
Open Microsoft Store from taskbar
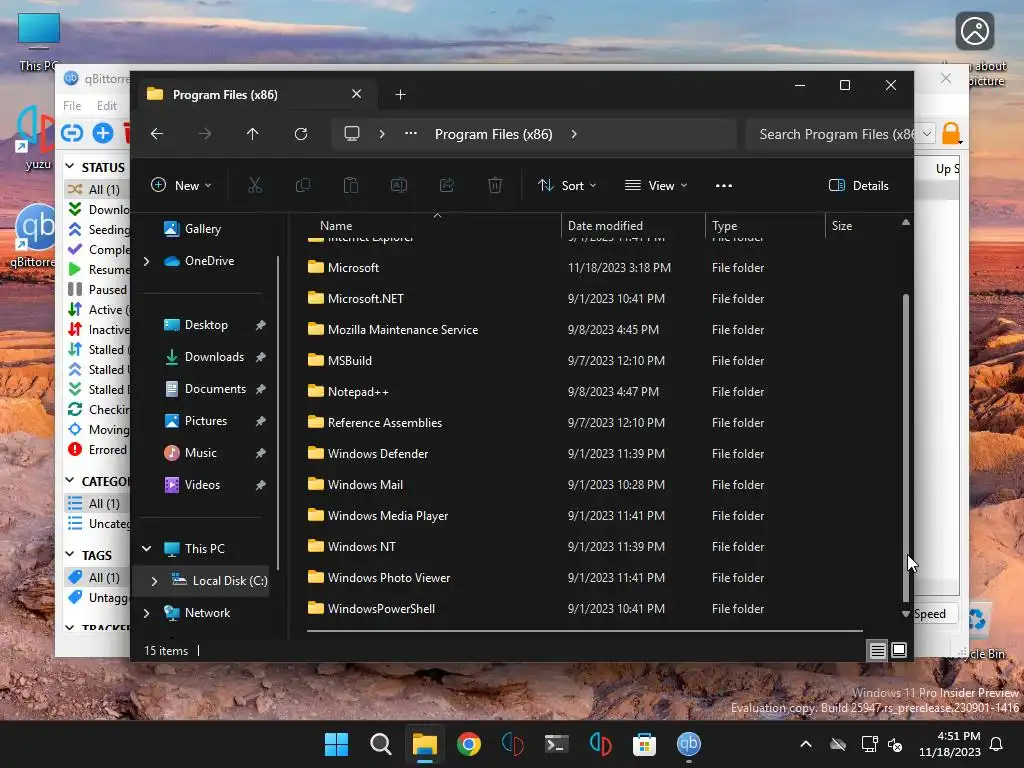tap(644, 744)
